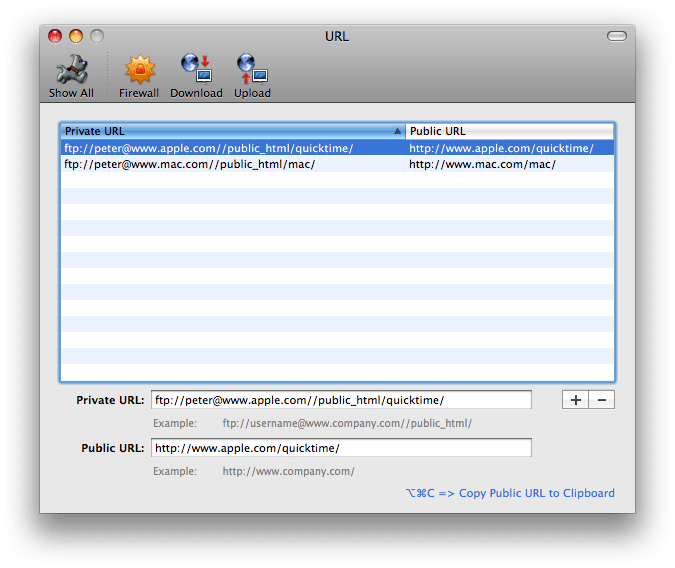Minimize the URL window with yellow button
Image resolution: width=675 pixels, height=568 pixels.
click(x=76, y=36)
